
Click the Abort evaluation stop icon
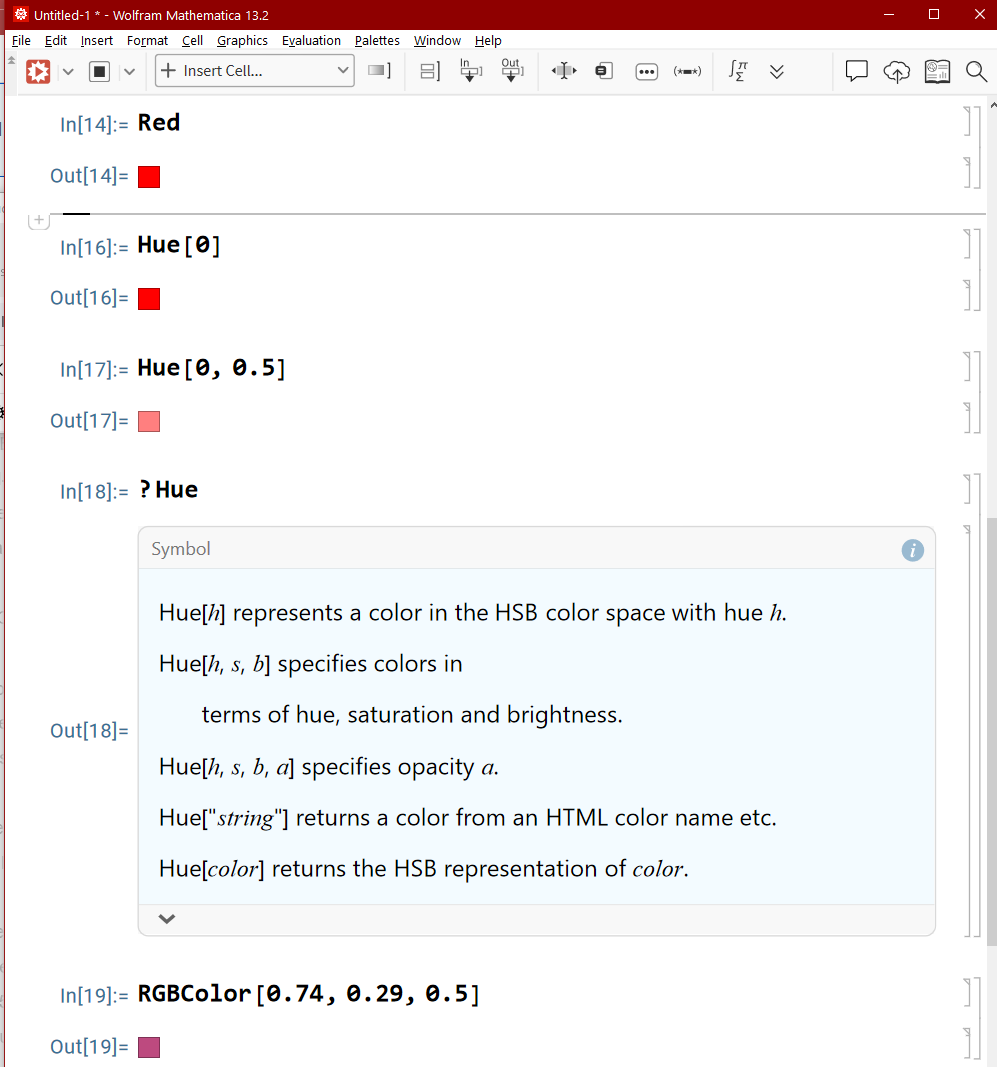click(x=99, y=71)
